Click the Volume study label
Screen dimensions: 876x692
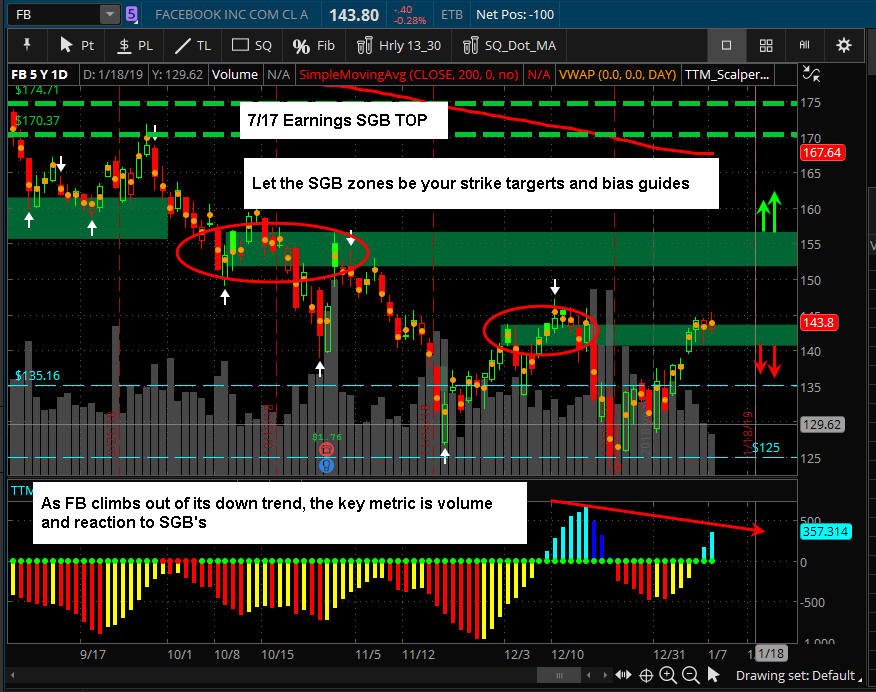(x=235, y=74)
